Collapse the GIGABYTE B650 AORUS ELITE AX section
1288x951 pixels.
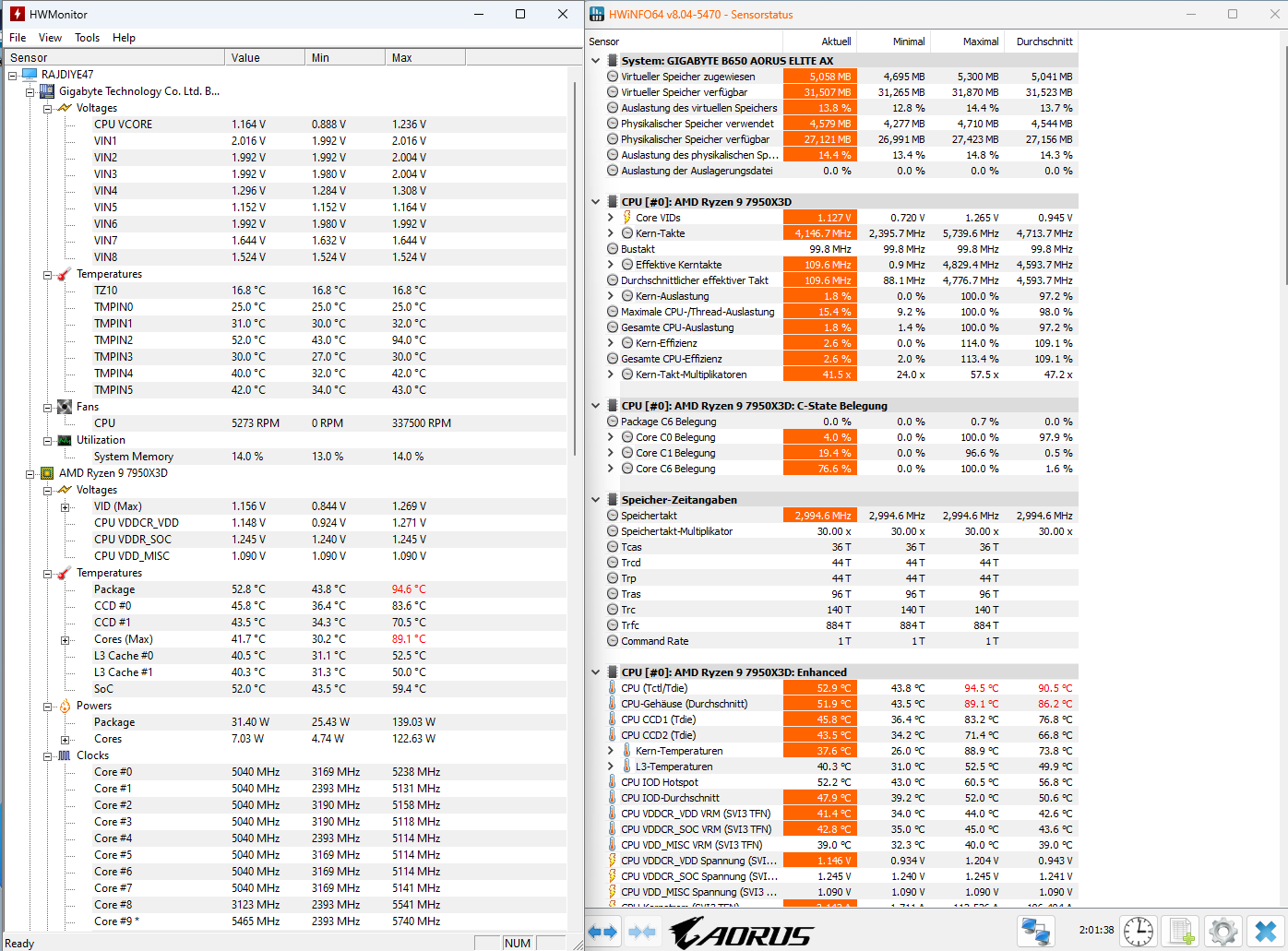click(596, 61)
